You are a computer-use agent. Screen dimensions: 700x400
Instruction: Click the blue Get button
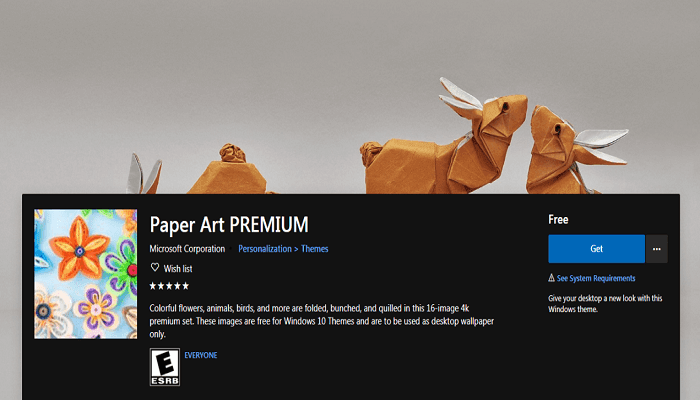[596, 249]
